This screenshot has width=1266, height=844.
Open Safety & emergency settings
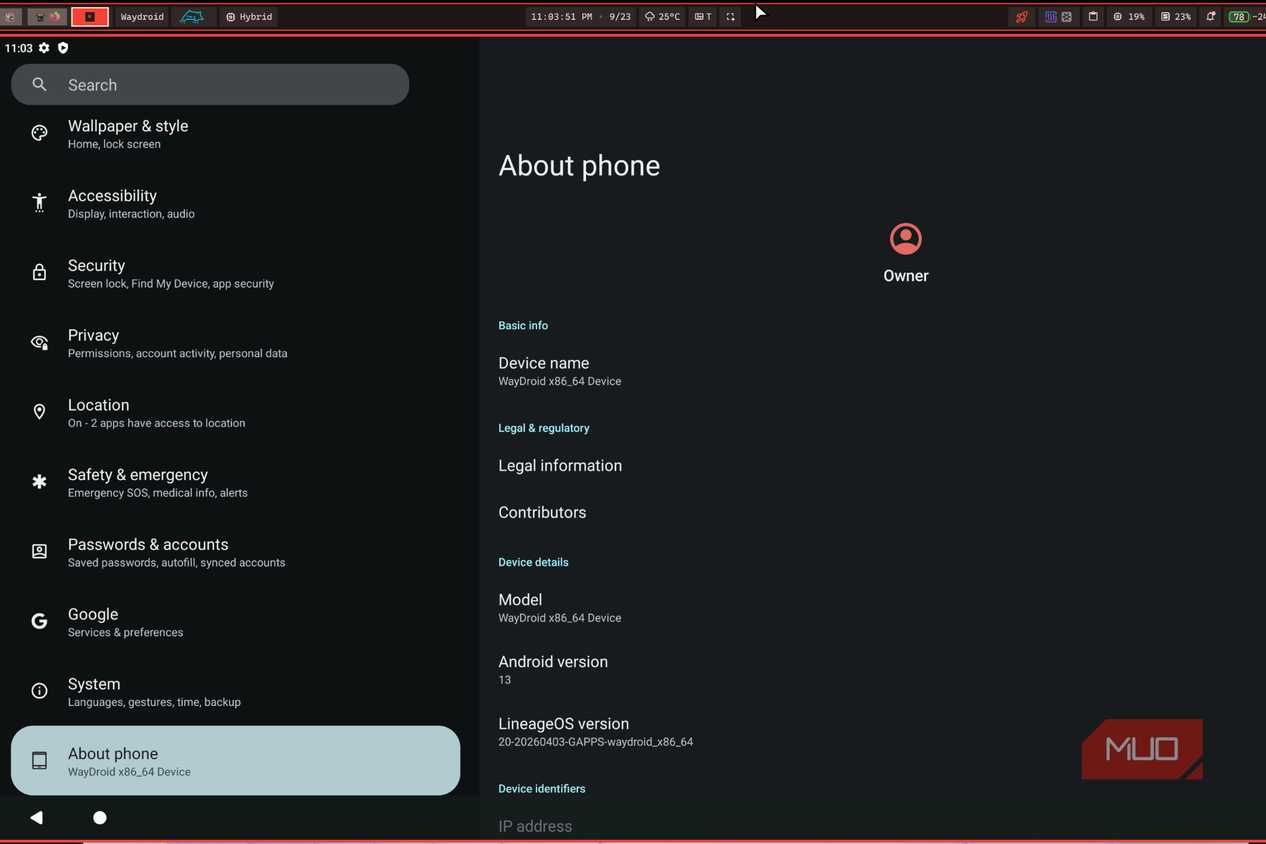(x=236, y=482)
